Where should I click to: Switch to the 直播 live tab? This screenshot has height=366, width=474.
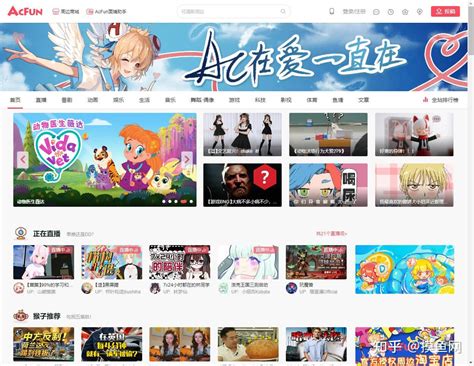41,100
